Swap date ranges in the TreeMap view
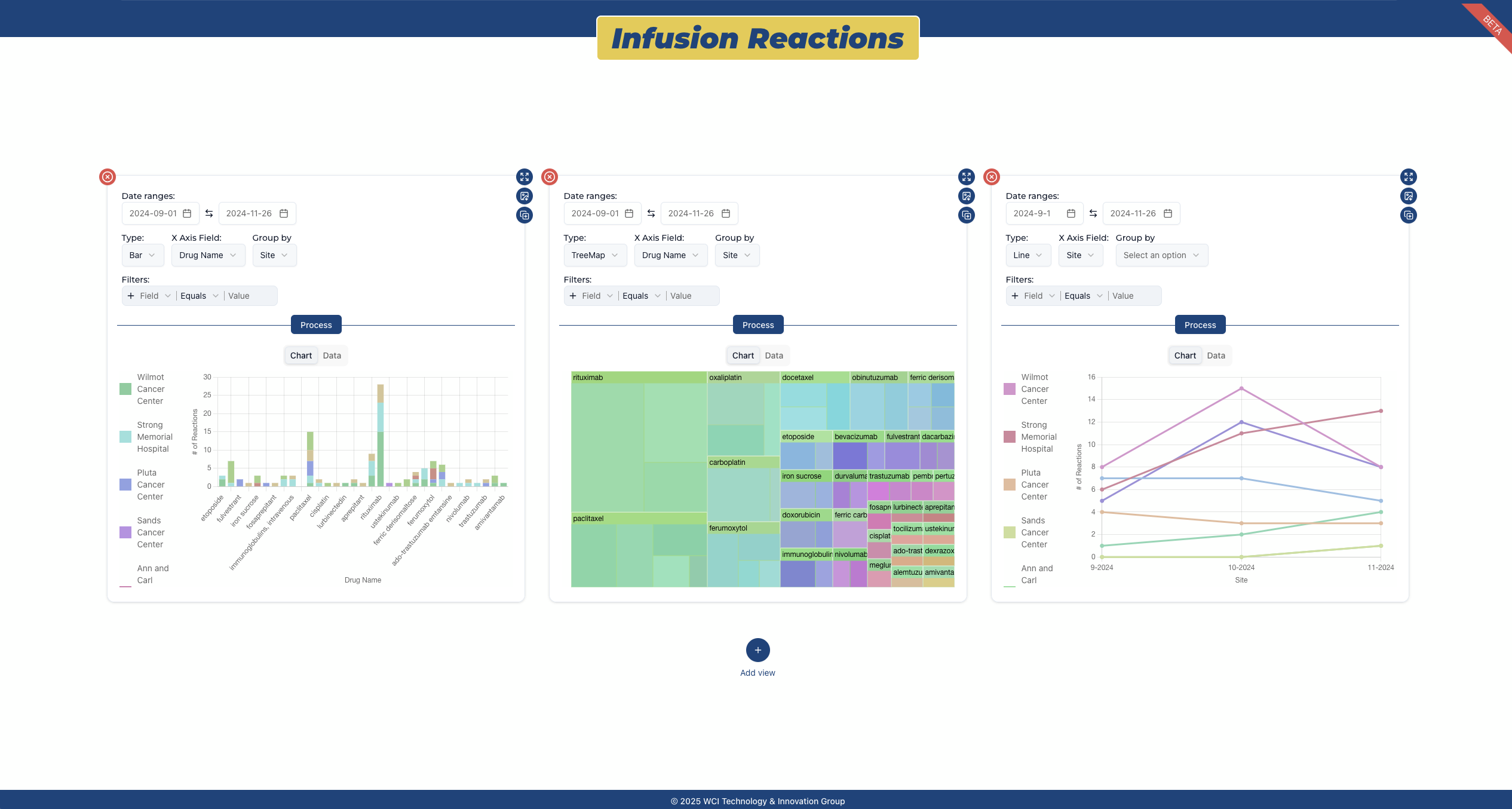The image size is (1512, 809). pos(651,213)
